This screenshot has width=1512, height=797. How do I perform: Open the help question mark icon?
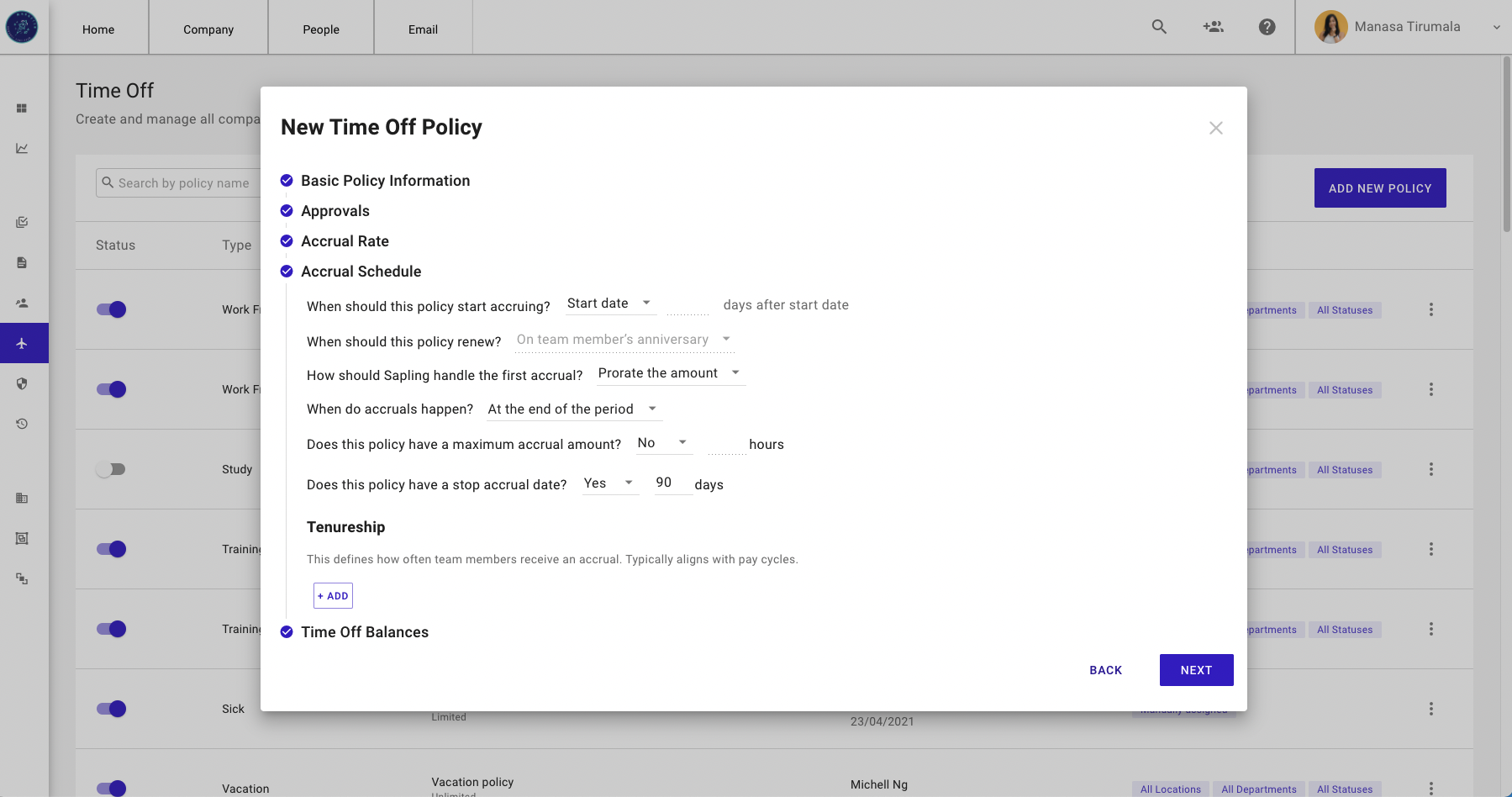click(1267, 27)
